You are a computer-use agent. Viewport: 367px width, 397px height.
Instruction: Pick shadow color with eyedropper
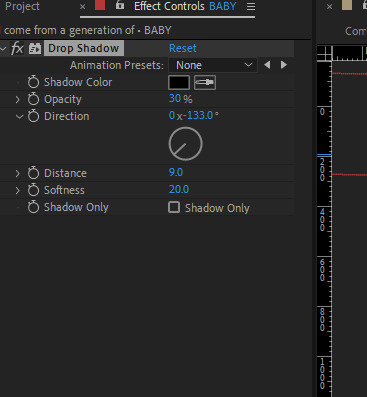[205, 82]
